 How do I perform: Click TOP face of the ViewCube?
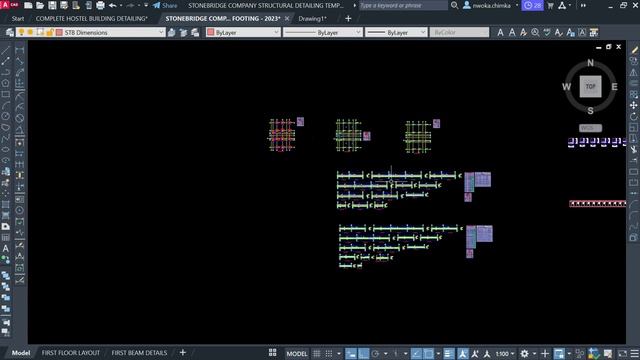[590, 87]
